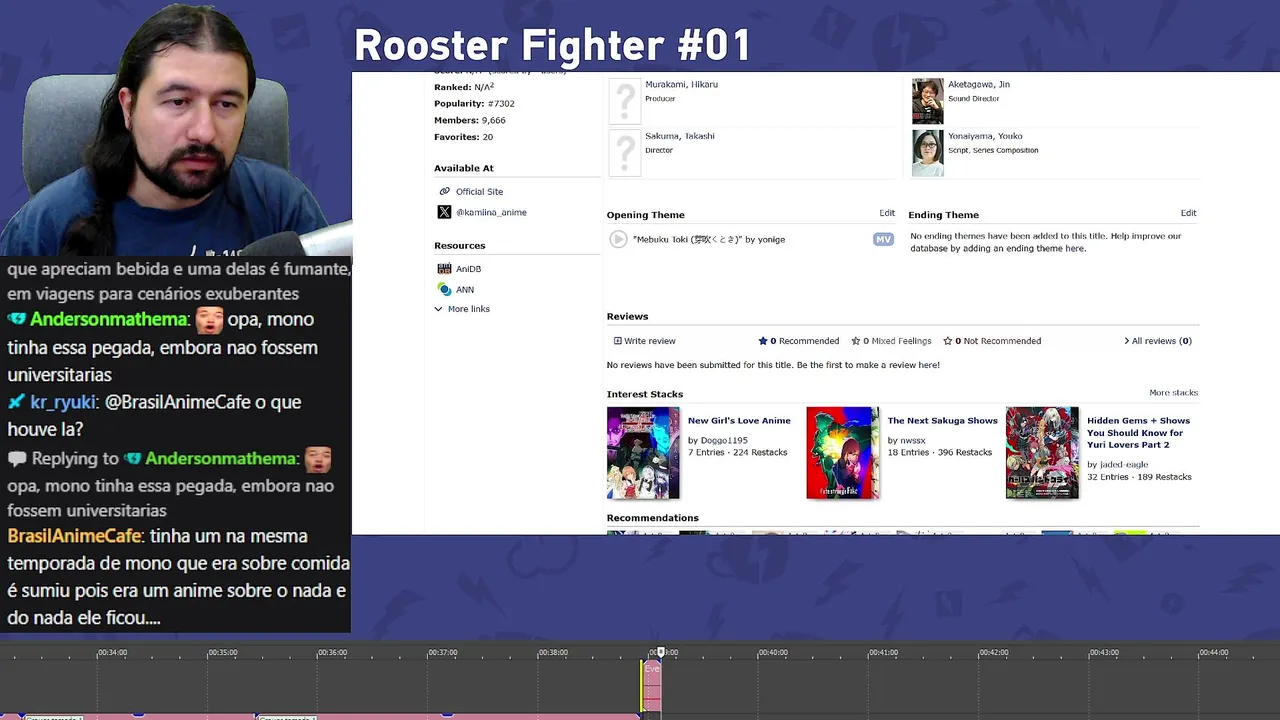This screenshot has width=1280, height=720.
Task: Click Write review
Action: pyautogui.click(x=644, y=341)
